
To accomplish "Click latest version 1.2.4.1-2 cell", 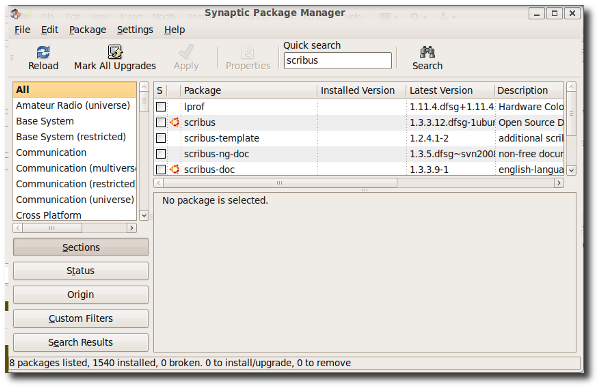I will (x=429, y=138).
